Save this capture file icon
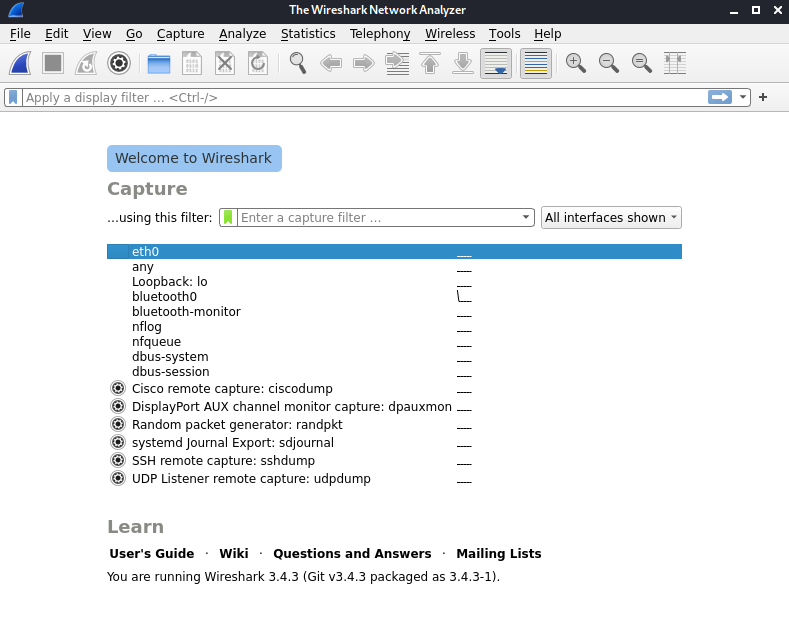 tap(192, 63)
